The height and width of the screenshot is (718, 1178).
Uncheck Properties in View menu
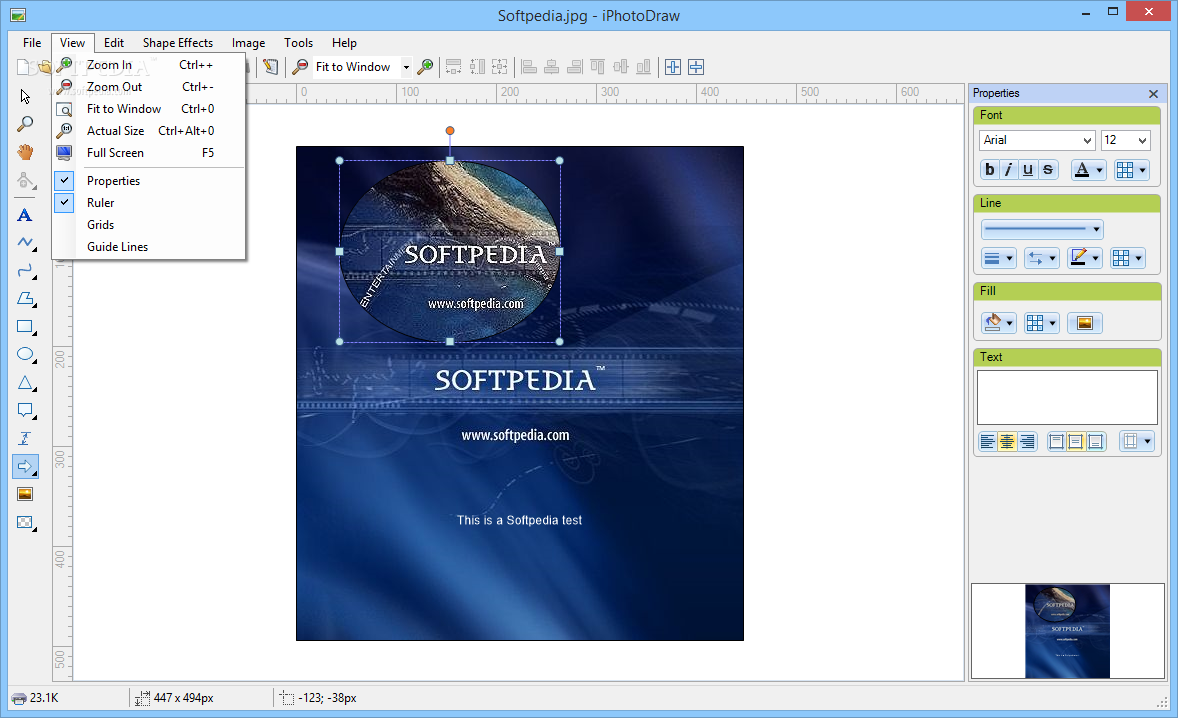point(113,181)
